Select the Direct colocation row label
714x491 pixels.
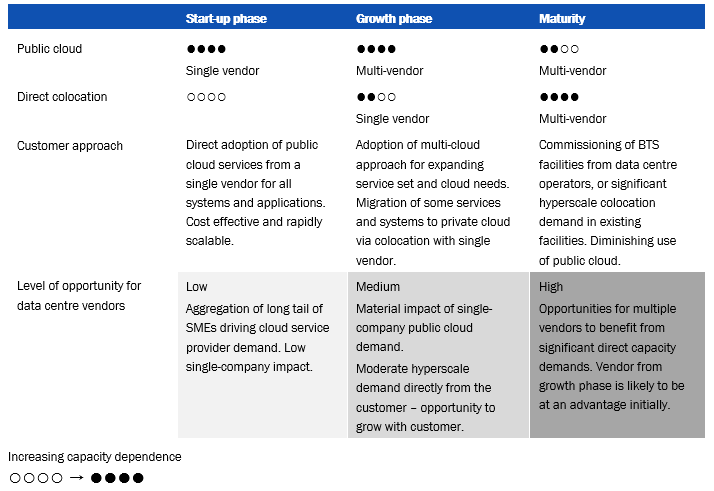62,97
